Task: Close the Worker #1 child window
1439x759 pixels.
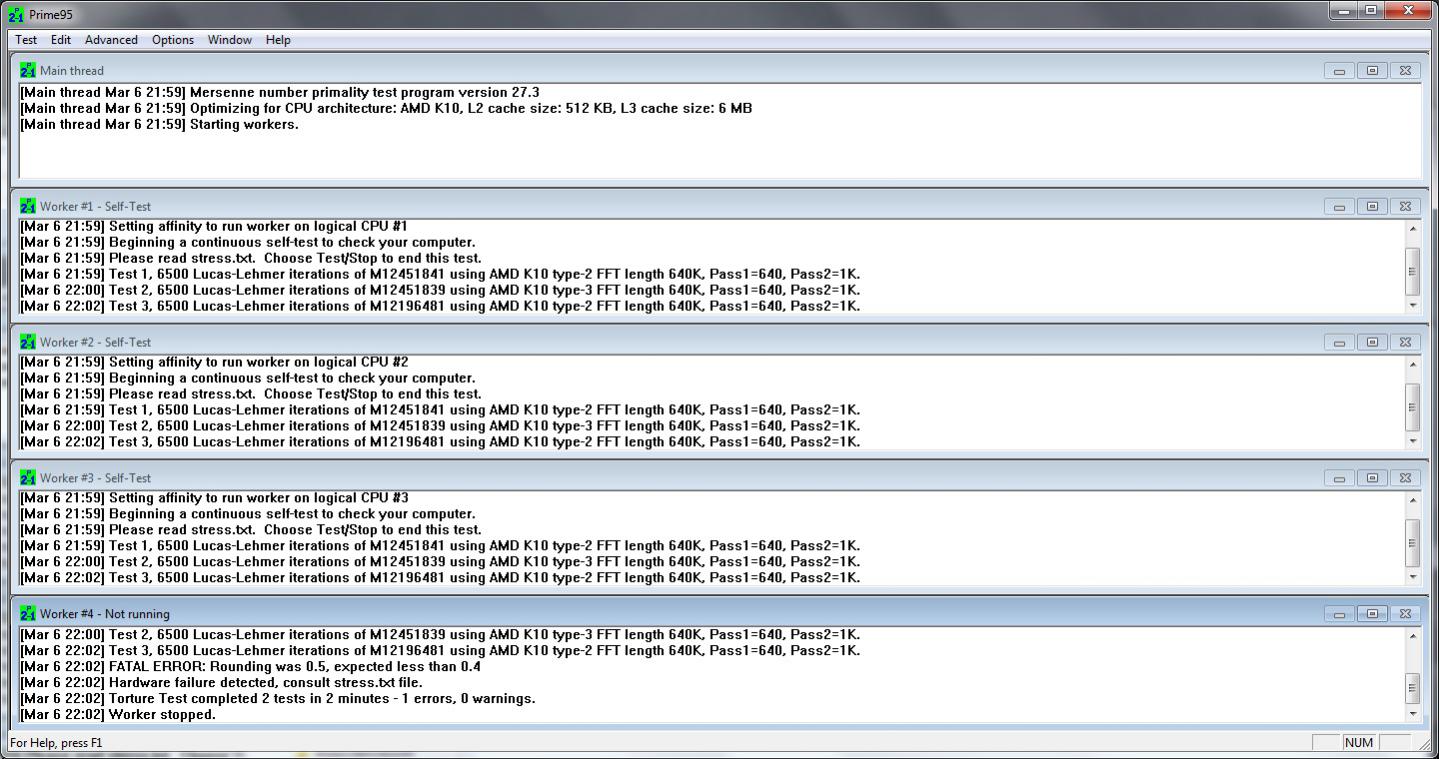Action: 1405,207
